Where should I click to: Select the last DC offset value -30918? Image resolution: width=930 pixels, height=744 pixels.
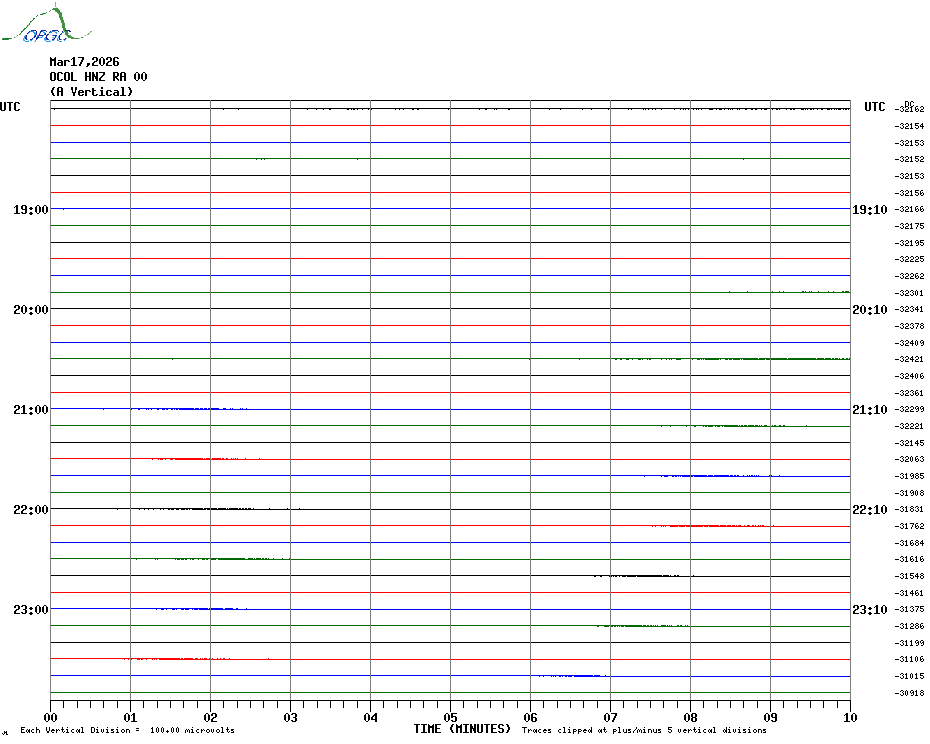[x=910, y=693]
